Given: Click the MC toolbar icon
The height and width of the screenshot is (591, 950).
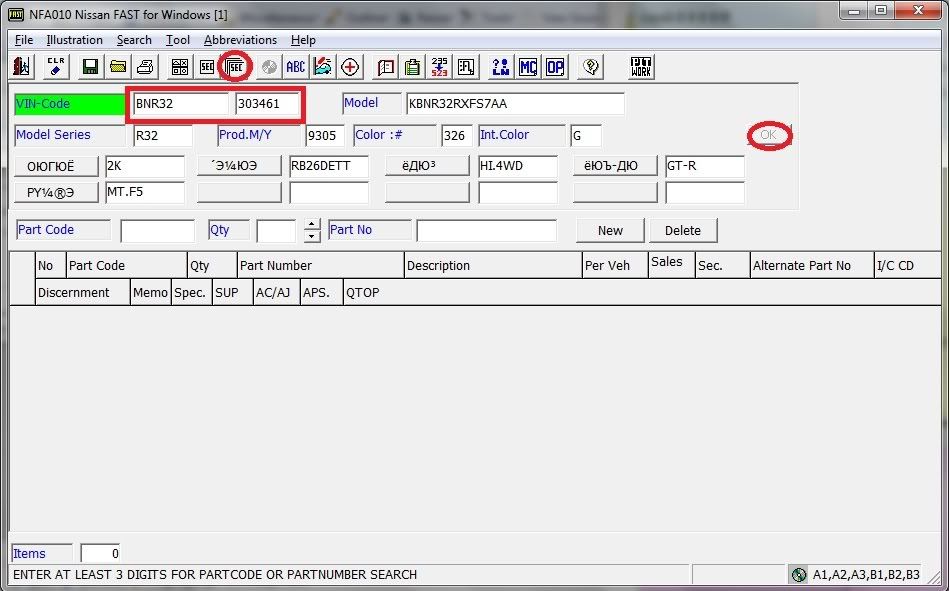Looking at the screenshot, I should tap(528, 67).
